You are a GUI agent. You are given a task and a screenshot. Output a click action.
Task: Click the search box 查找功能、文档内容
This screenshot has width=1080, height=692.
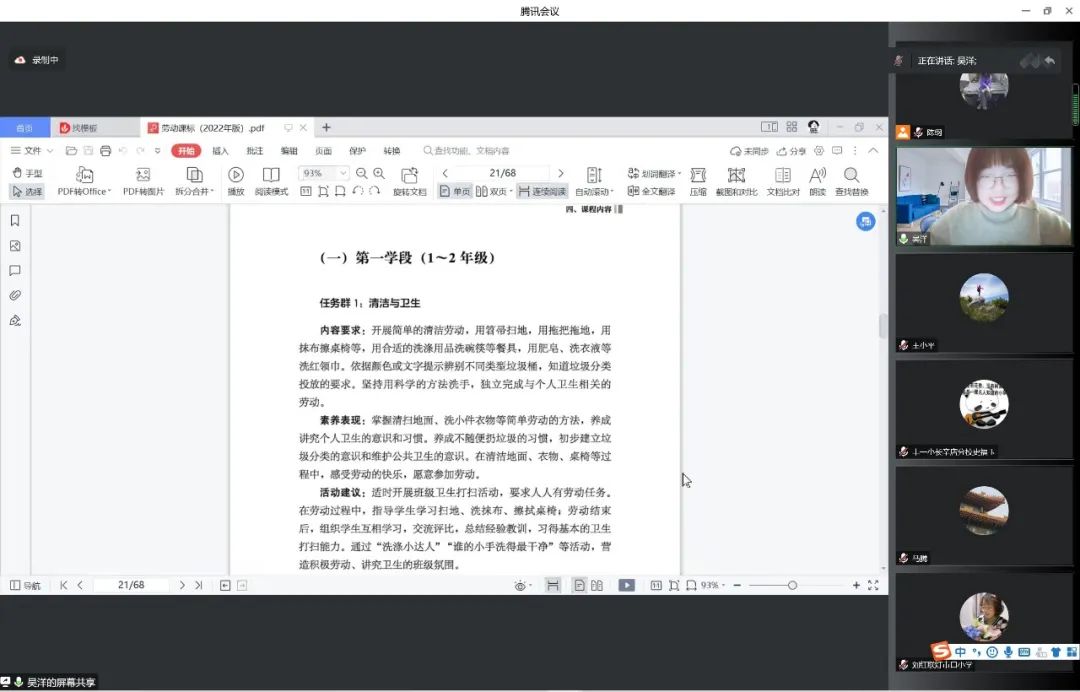click(x=467, y=151)
